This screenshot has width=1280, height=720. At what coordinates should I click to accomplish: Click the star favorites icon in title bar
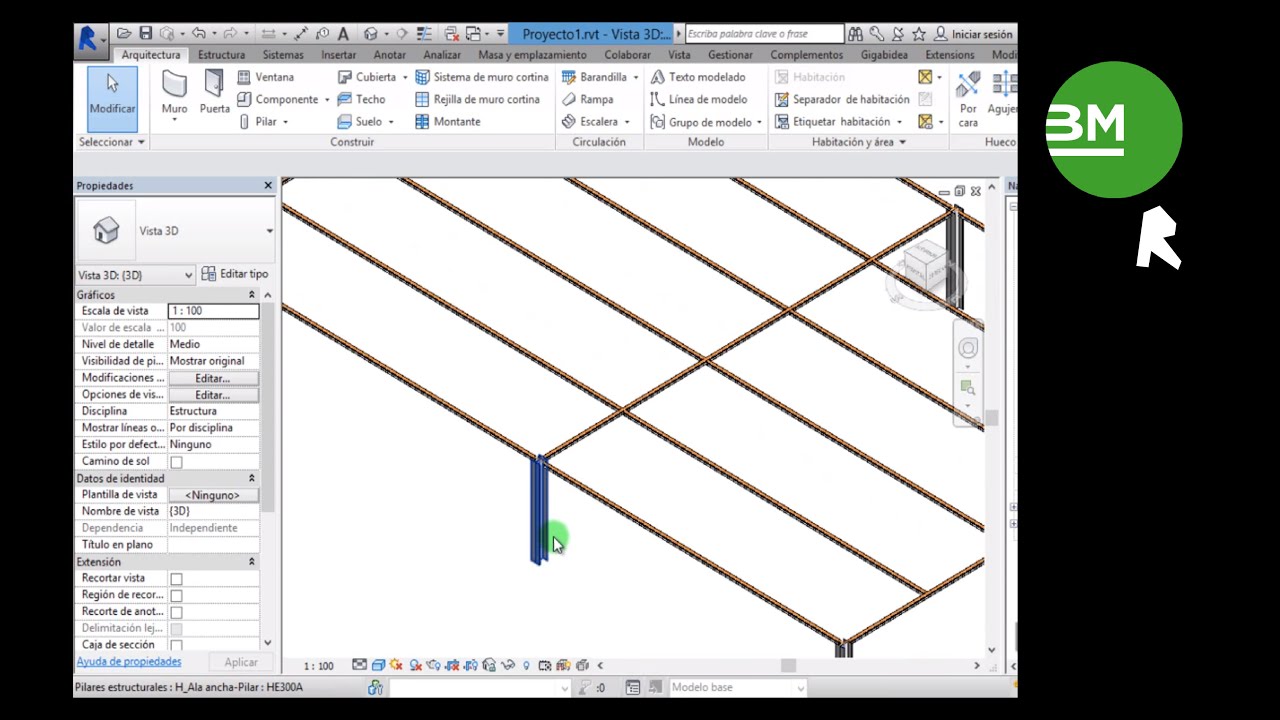click(919, 34)
